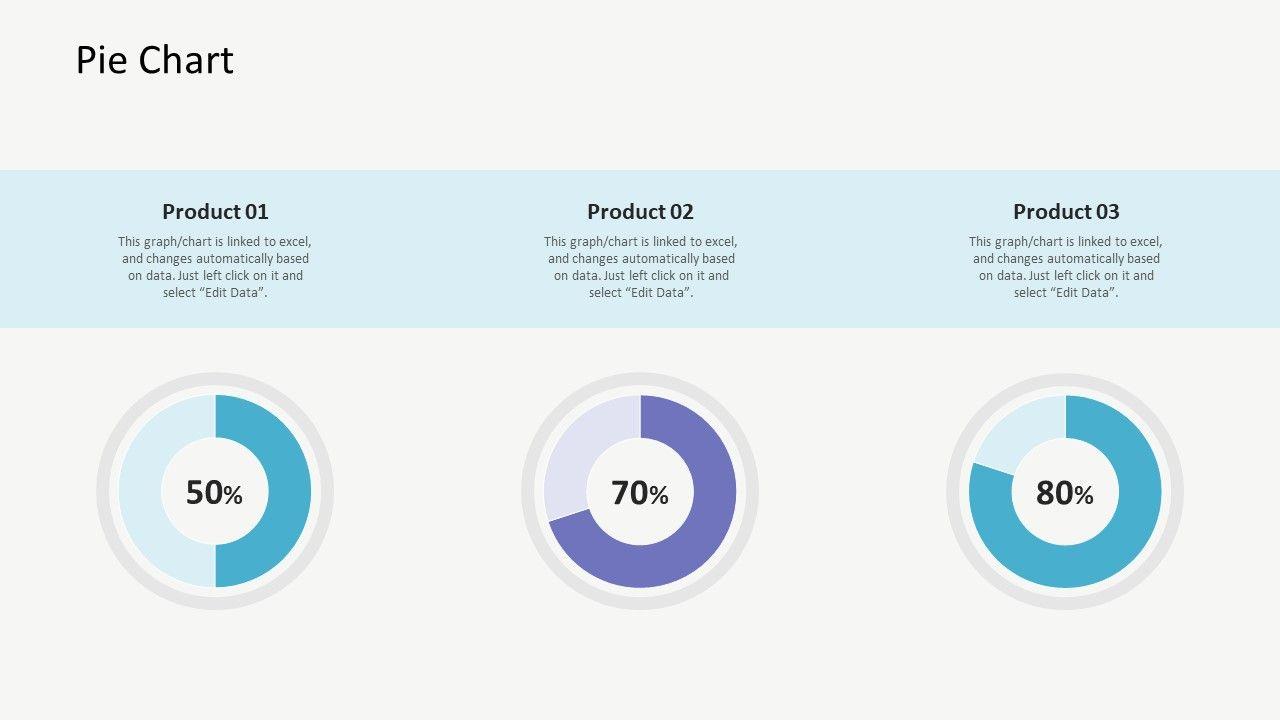Select the Product 03 heading
The image size is (1280, 720).
(1066, 211)
